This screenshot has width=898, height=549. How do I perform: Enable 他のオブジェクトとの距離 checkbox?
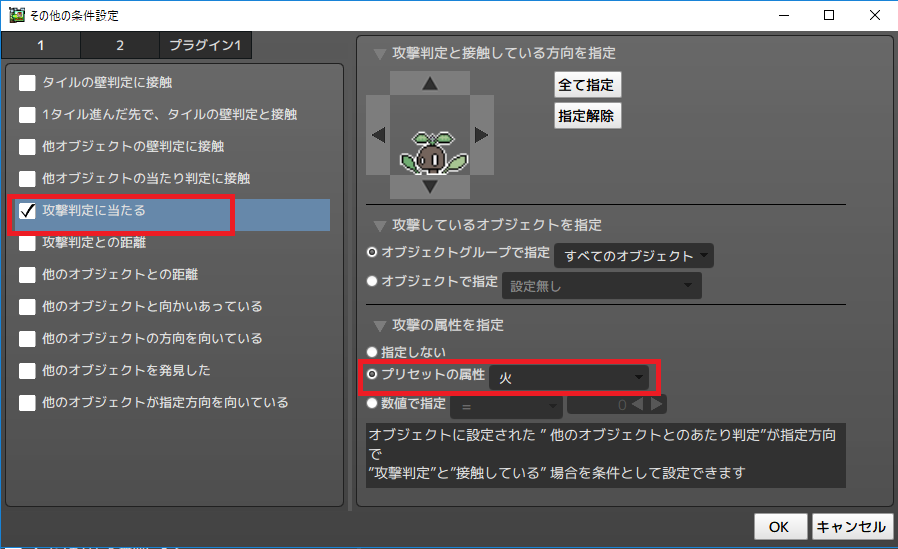pos(27,275)
